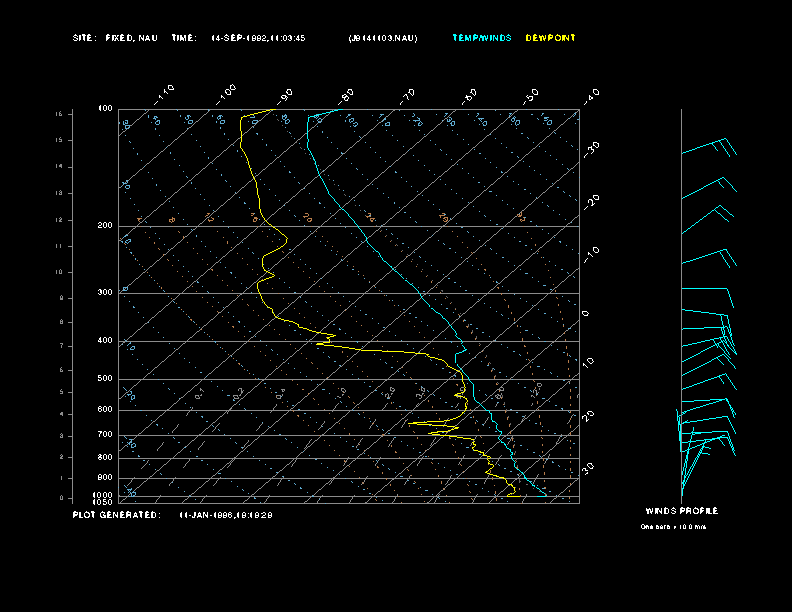Select the SITE: FIXED, NAU header text
The height and width of the screenshot is (612, 792).
pyautogui.click(x=115, y=38)
